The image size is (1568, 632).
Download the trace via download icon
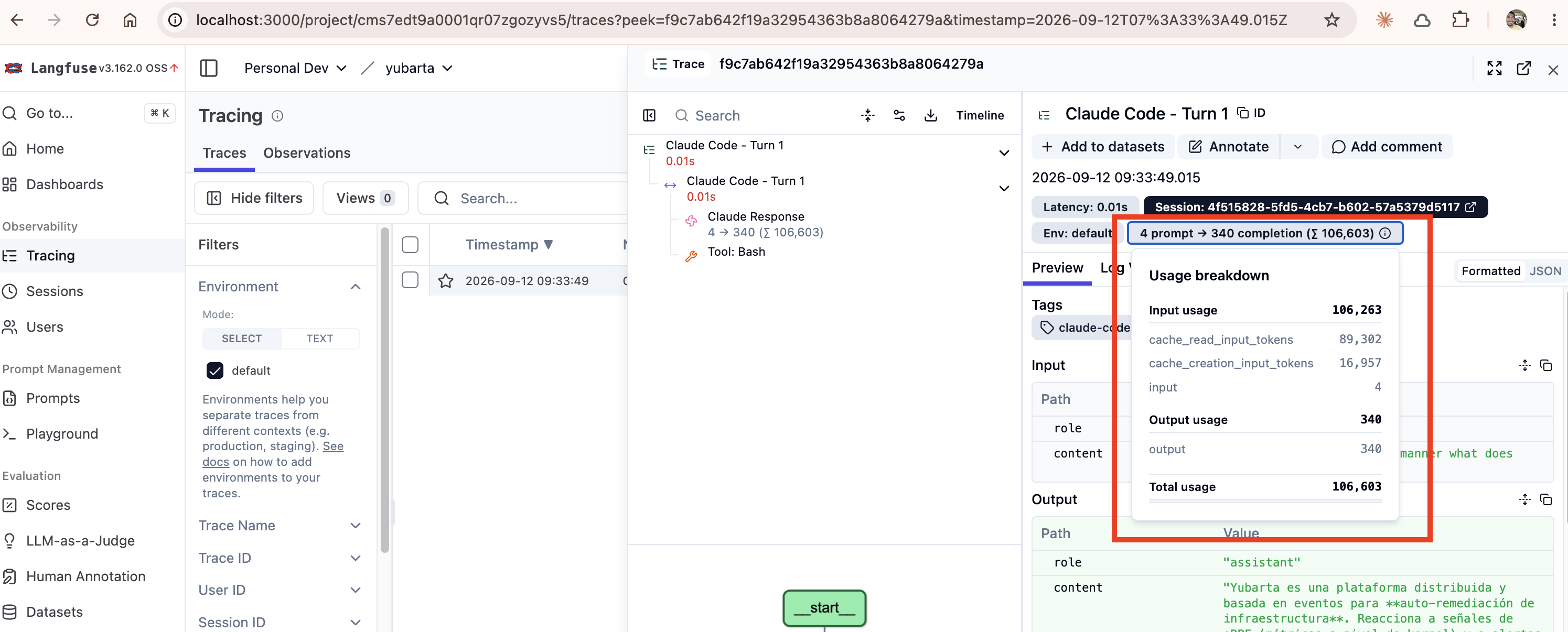931,116
